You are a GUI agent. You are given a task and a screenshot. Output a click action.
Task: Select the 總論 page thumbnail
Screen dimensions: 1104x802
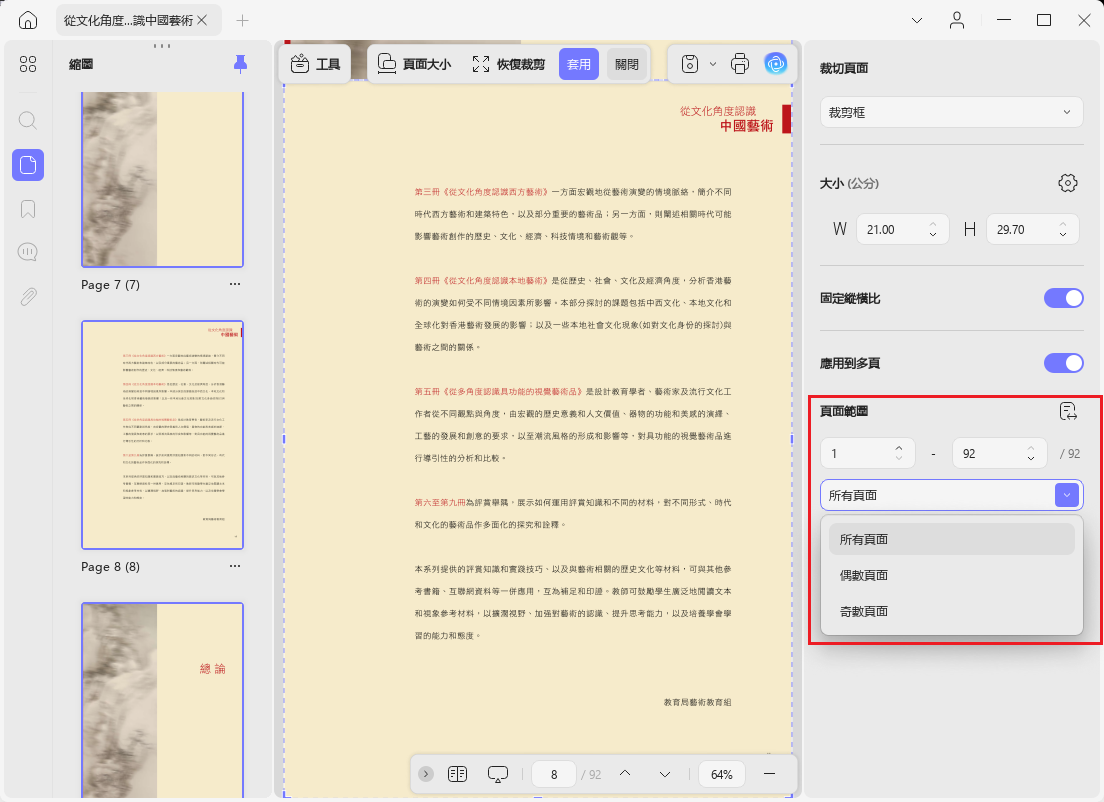tap(163, 700)
